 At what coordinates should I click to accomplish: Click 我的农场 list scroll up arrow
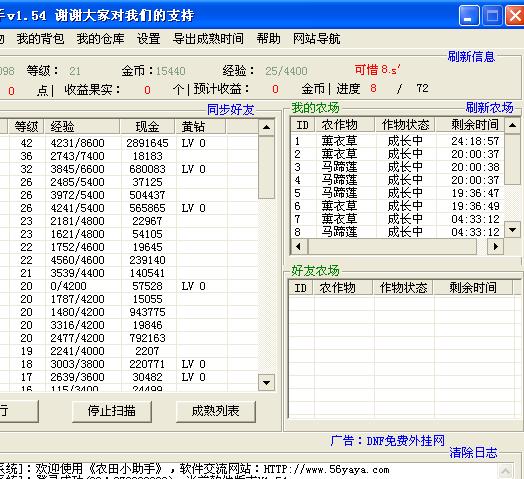(x=512, y=125)
